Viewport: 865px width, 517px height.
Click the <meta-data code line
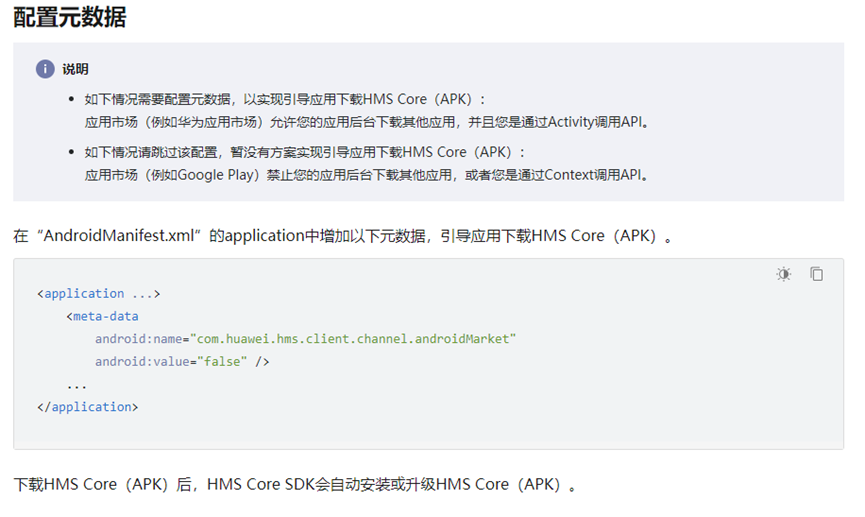pyautogui.click(x=103, y=316)
